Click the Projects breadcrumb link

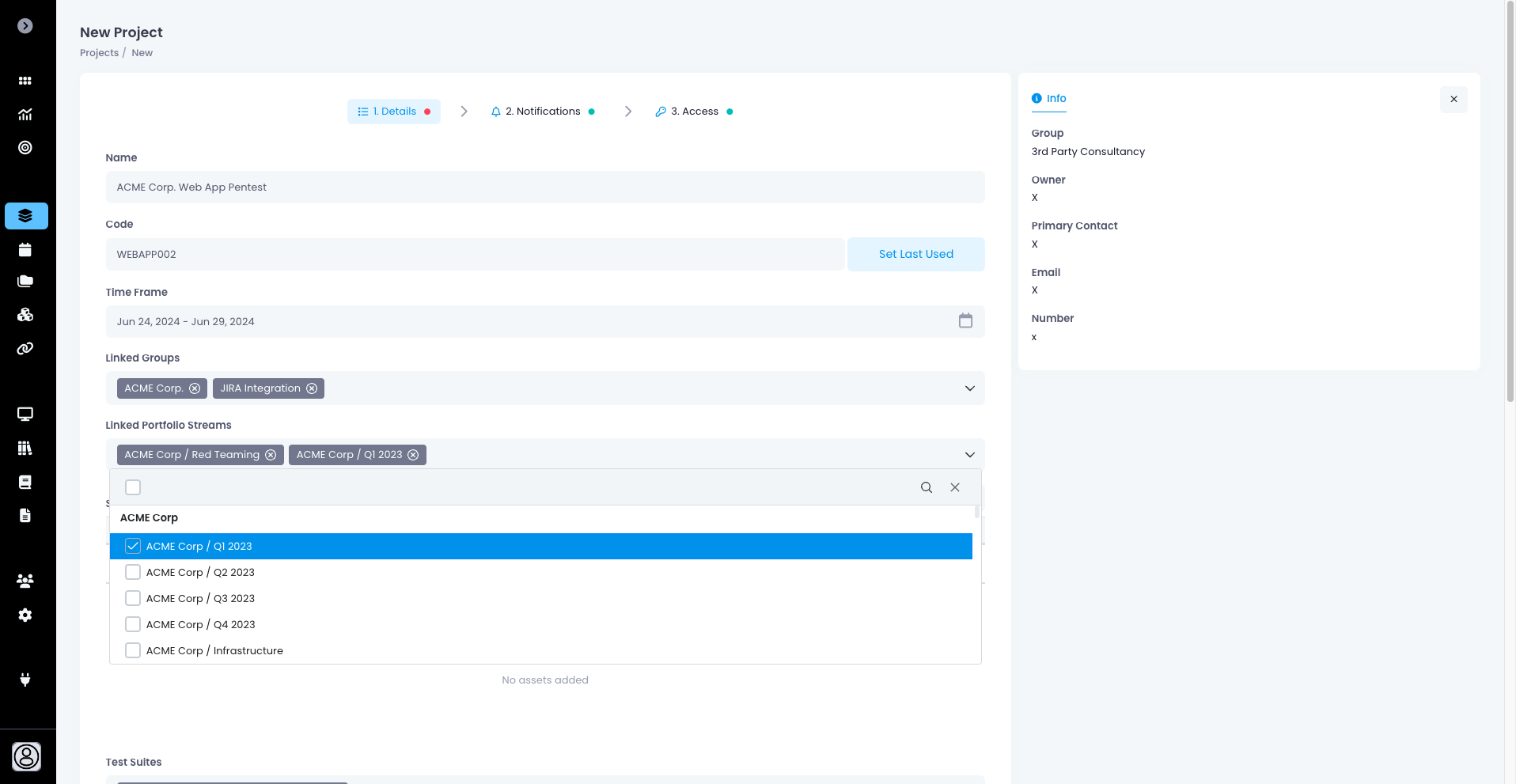click(x=99, y=53)
